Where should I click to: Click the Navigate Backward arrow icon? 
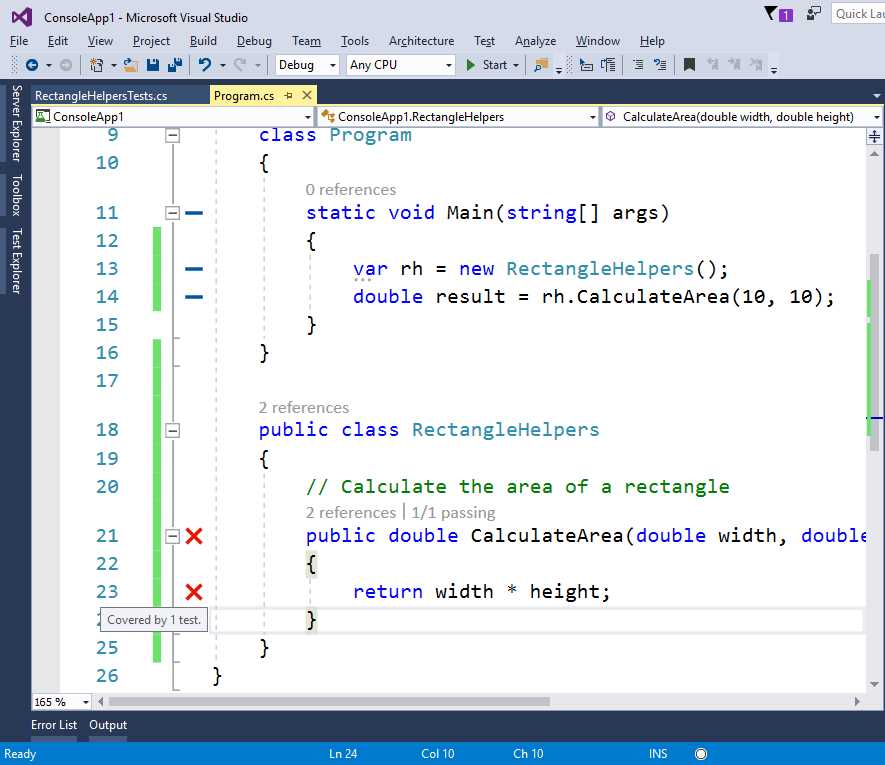pyautogui.click(x=31, y=64)
